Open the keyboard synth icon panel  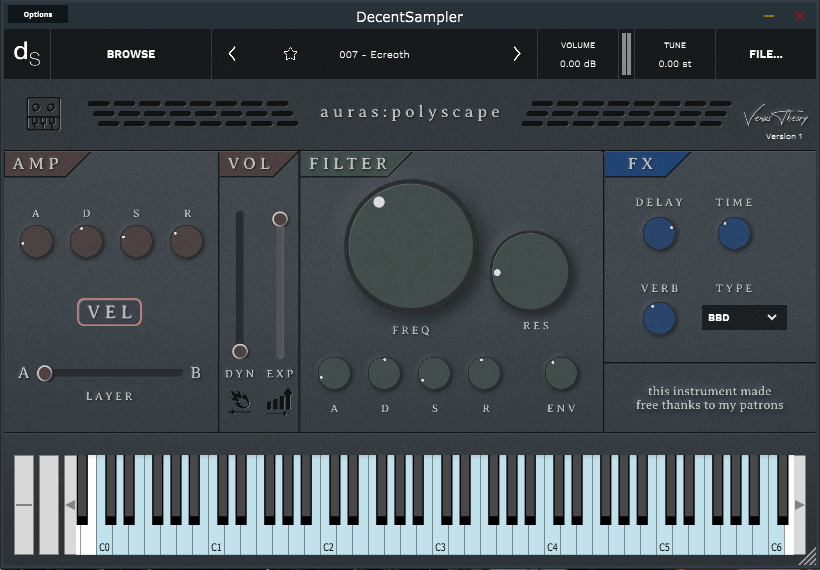click(x=43, y=113)
